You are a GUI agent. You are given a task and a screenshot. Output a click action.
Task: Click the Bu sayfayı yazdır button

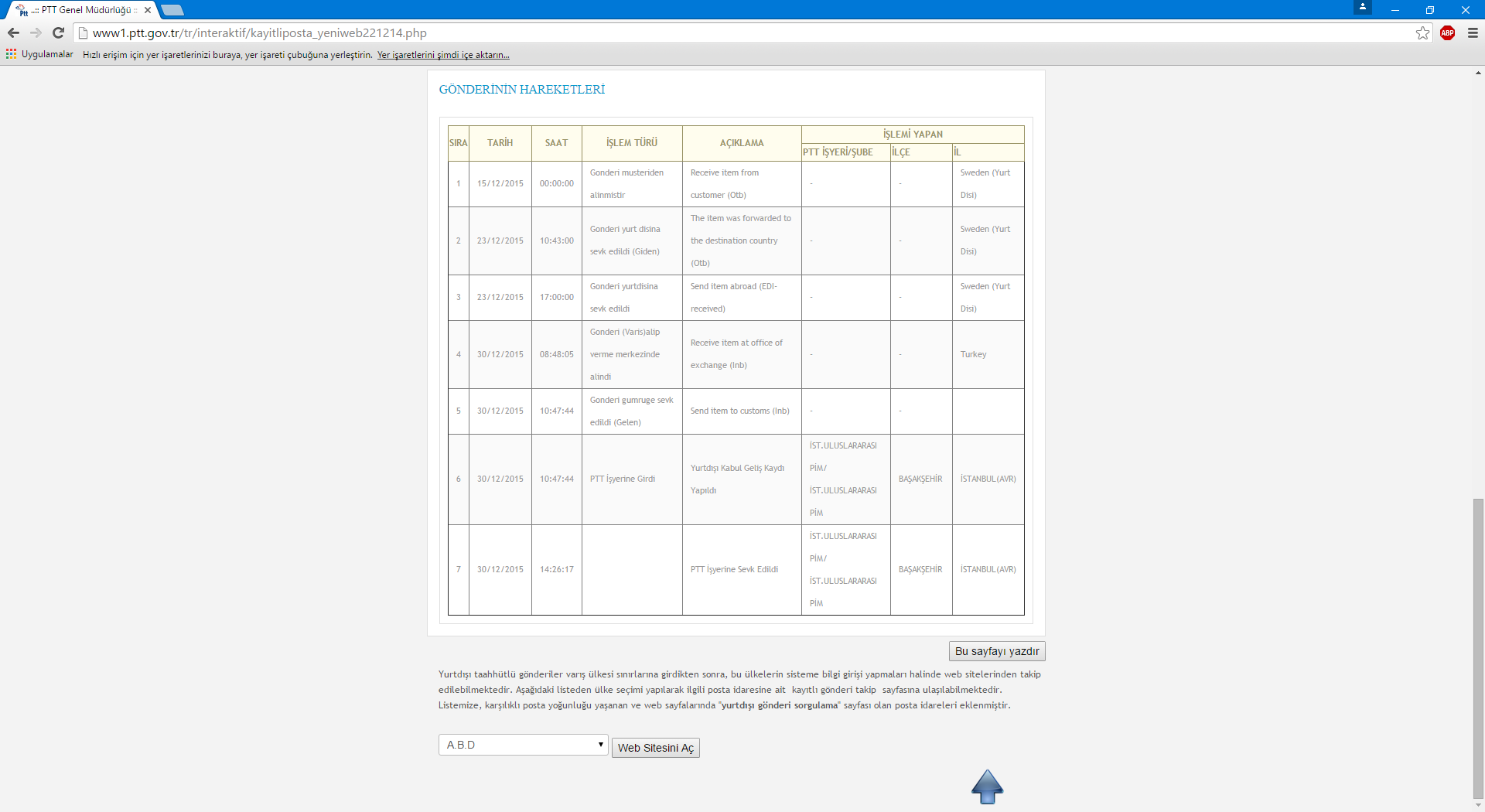997,651
